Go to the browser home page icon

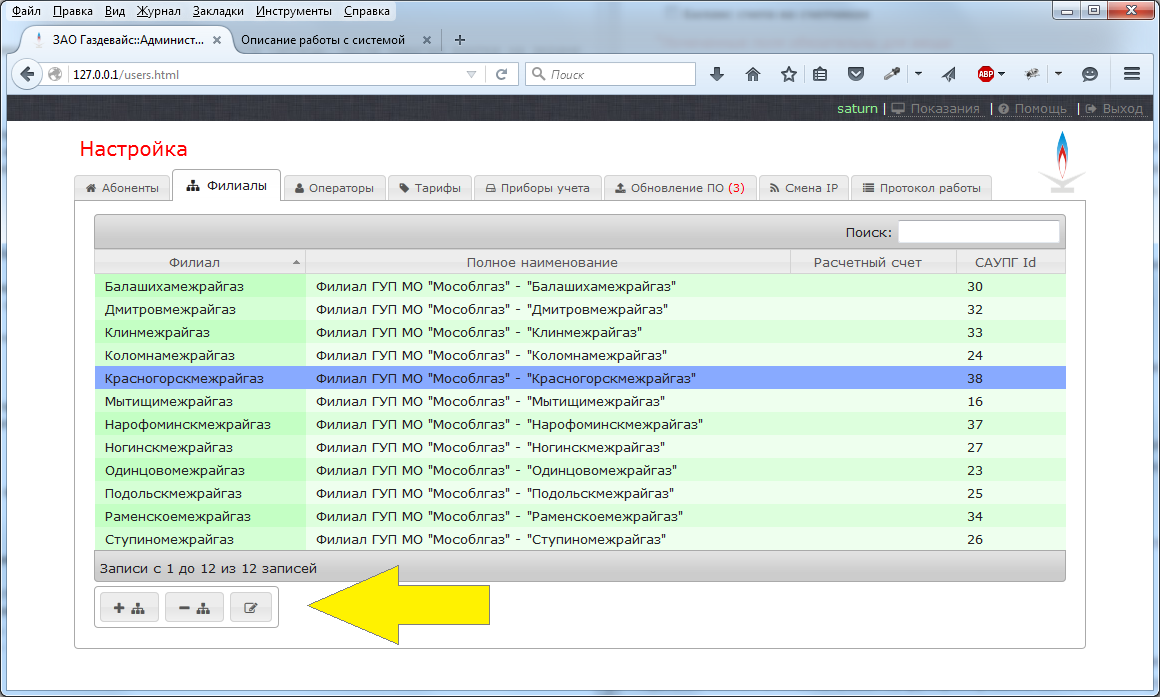pos(753,74)
